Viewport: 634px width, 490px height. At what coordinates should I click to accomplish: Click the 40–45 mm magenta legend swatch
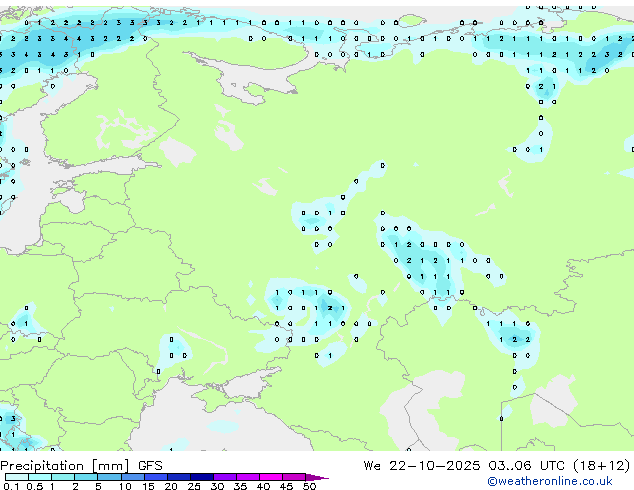271,477
